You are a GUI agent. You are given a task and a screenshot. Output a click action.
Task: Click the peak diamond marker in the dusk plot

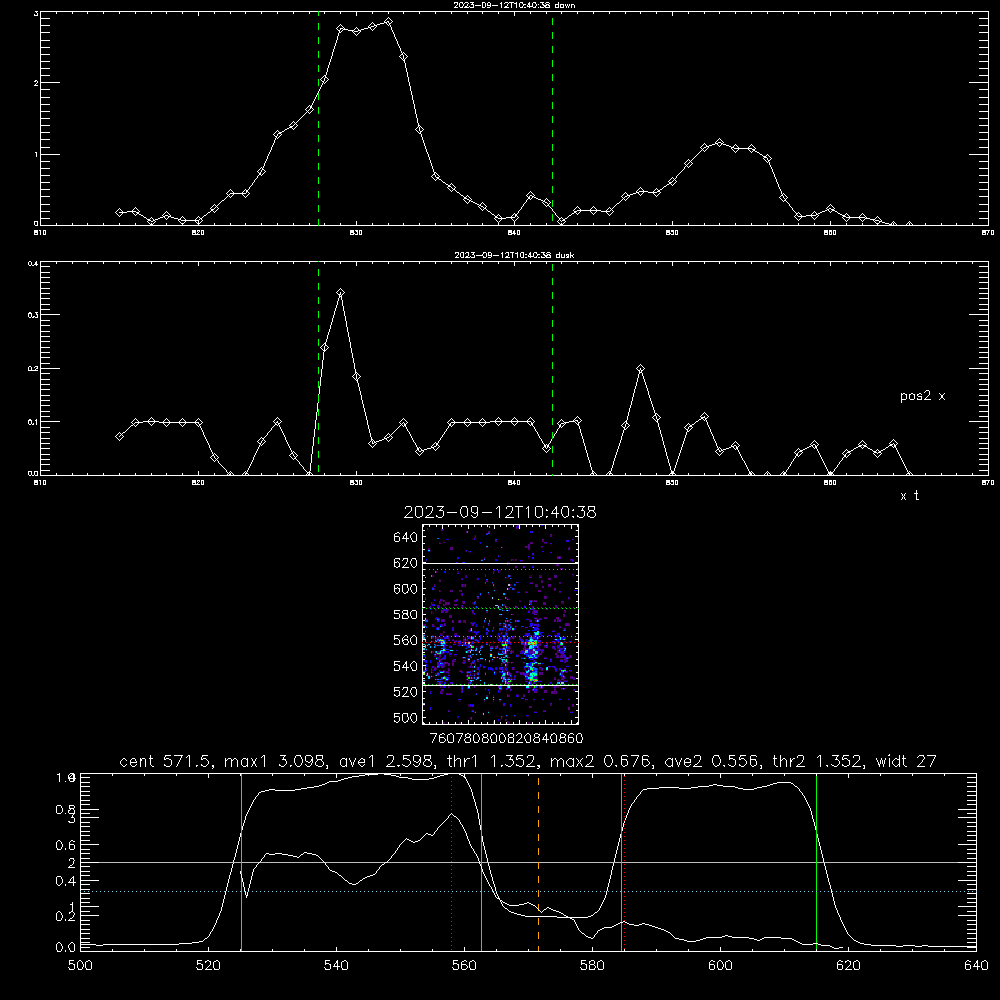341,293
